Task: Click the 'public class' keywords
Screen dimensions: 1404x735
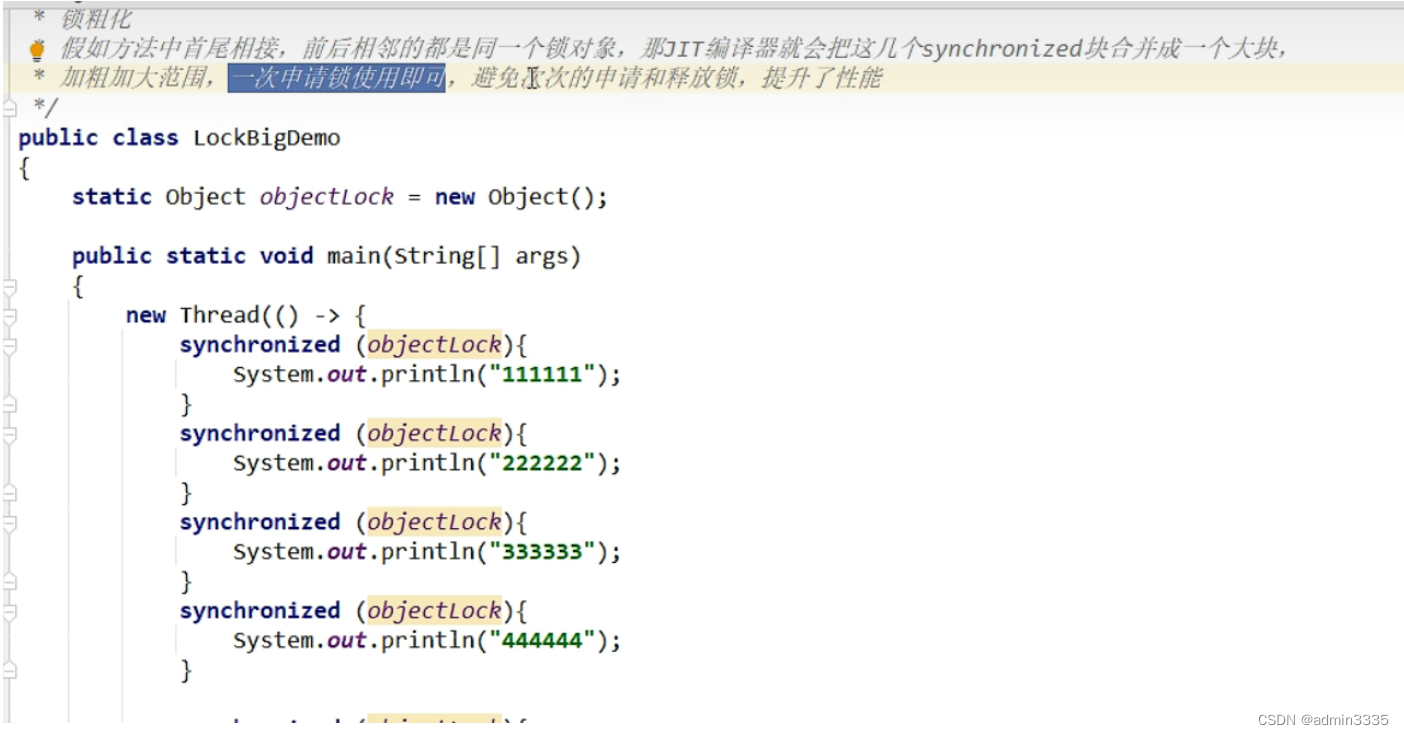Action: tap(98, 138)
